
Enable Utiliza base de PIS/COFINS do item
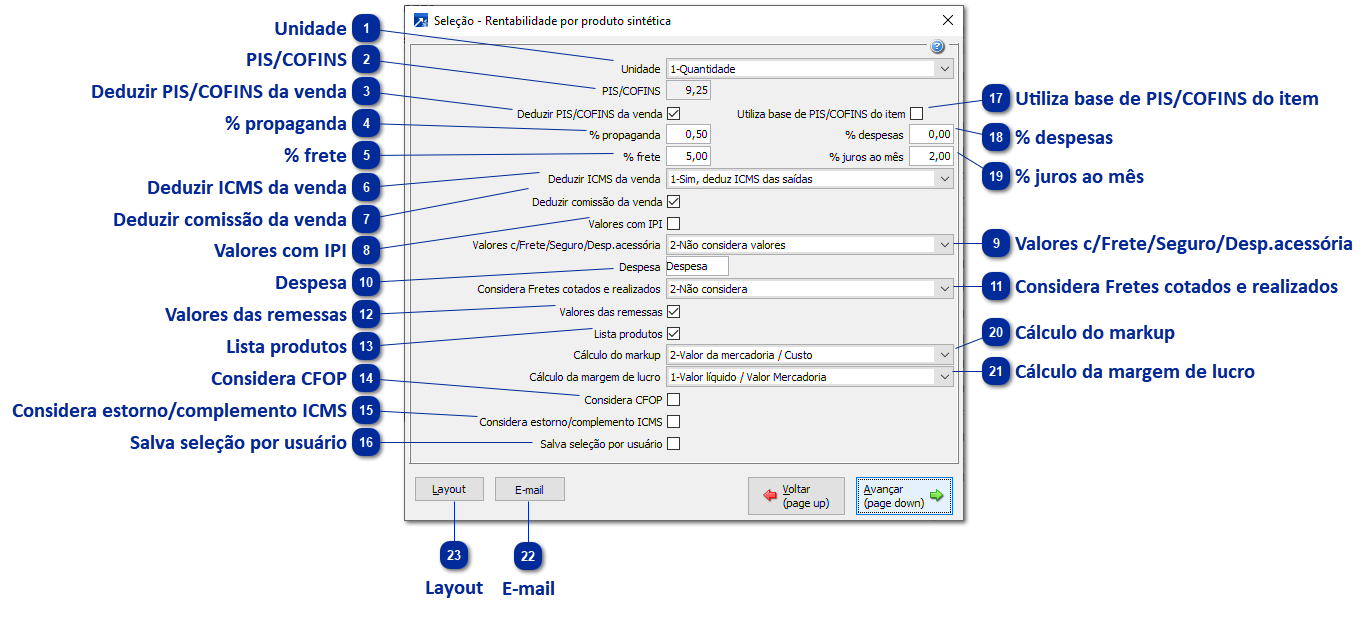[x=916, y=113]
